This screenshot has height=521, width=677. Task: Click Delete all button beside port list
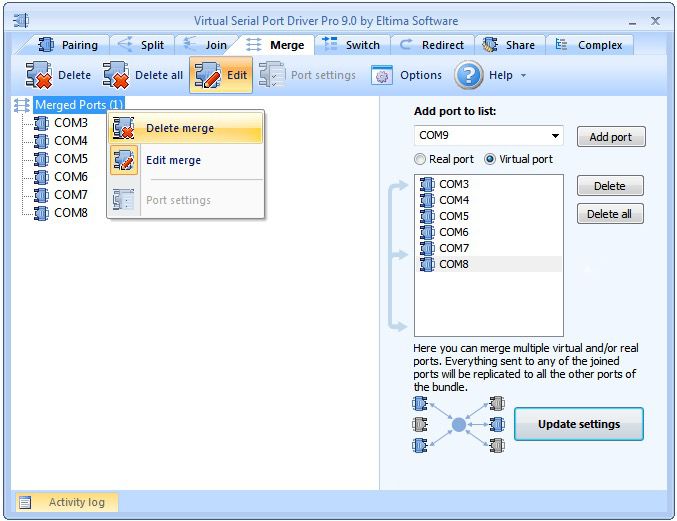[x=610, y=214]
